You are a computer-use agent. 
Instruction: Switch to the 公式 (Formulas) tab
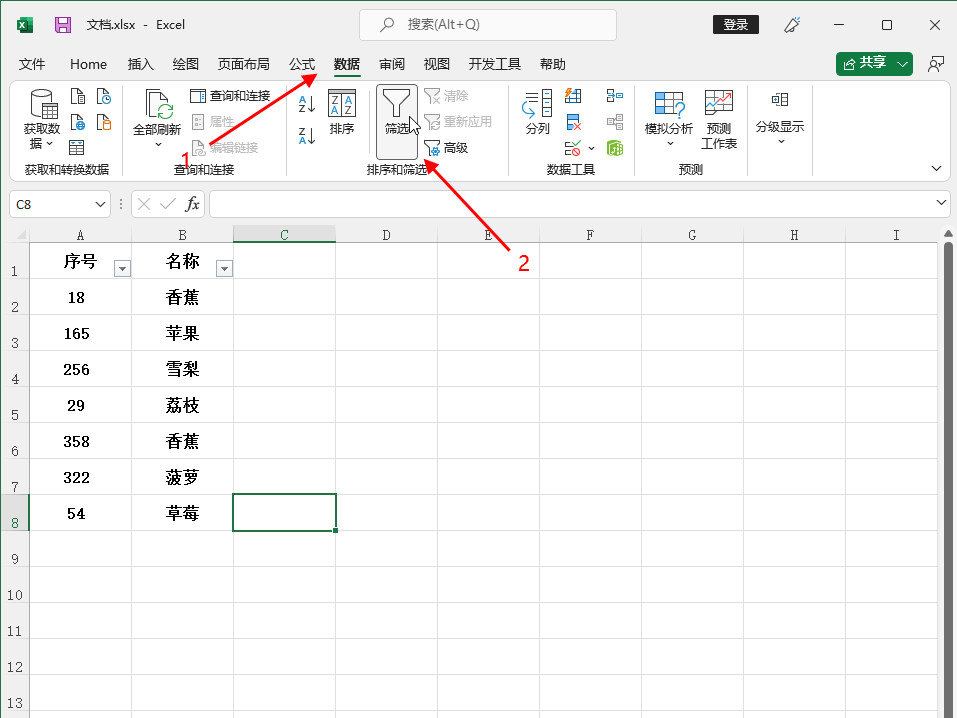[302, 64]
